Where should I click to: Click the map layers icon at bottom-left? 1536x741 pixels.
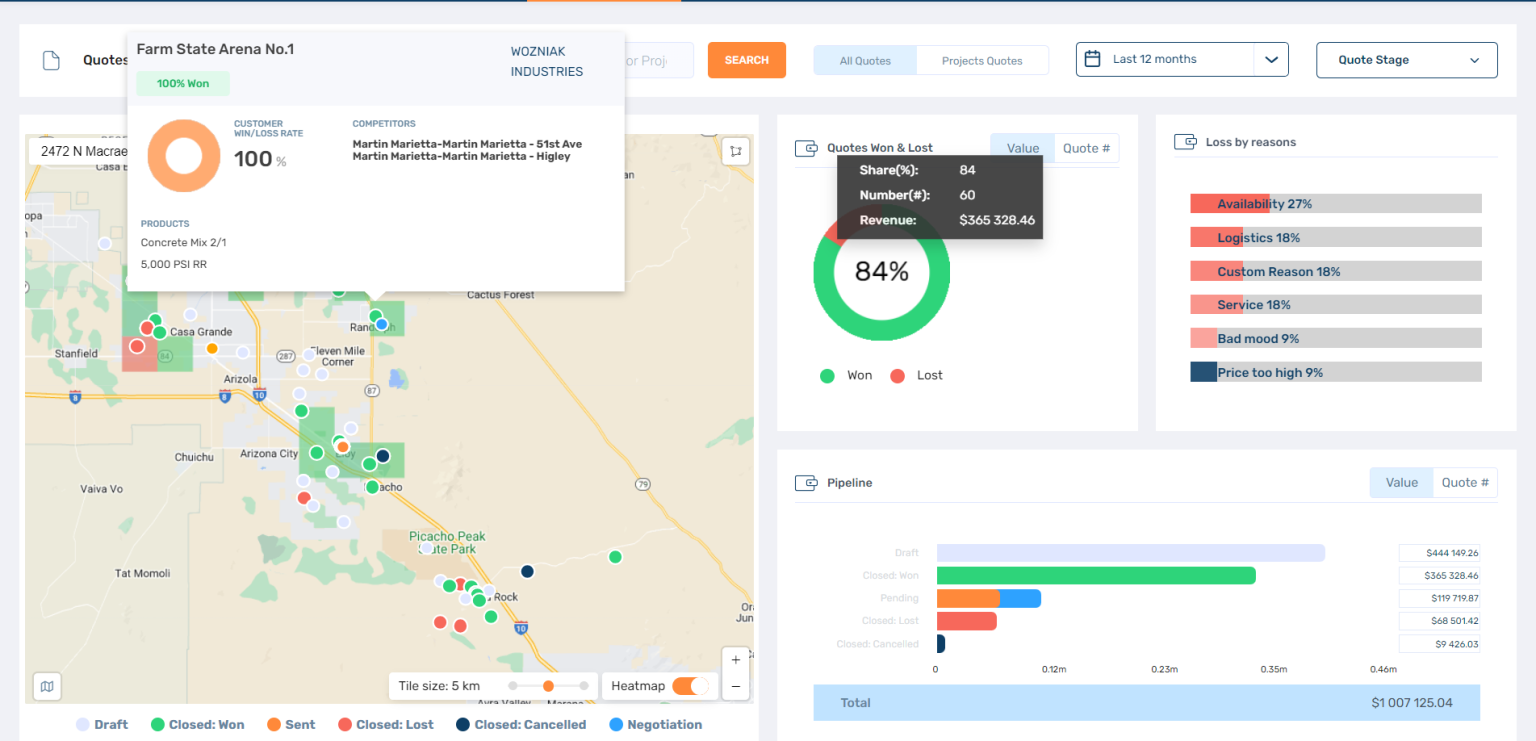pyautogui.click(x=46, y=686)
